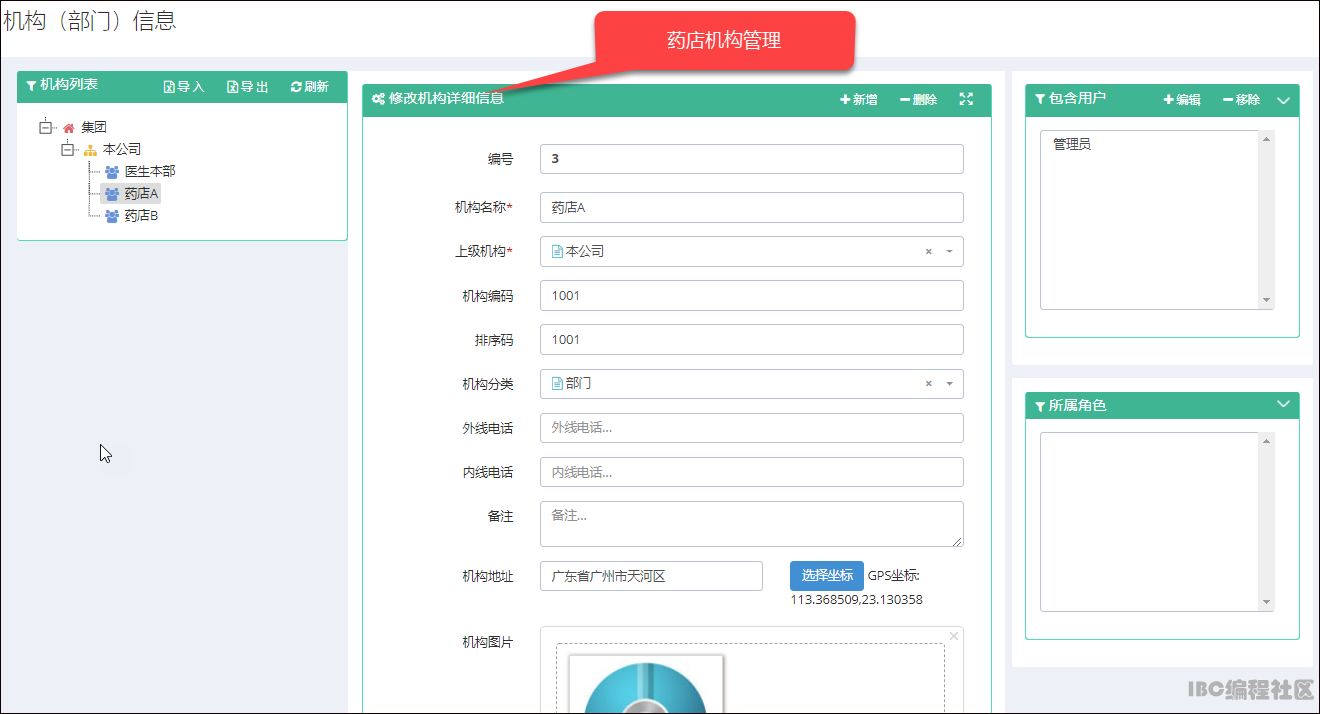1320x714 pixels.
Task: Open the 机构分类 dropdown arrow
Action: pos(949,384)
